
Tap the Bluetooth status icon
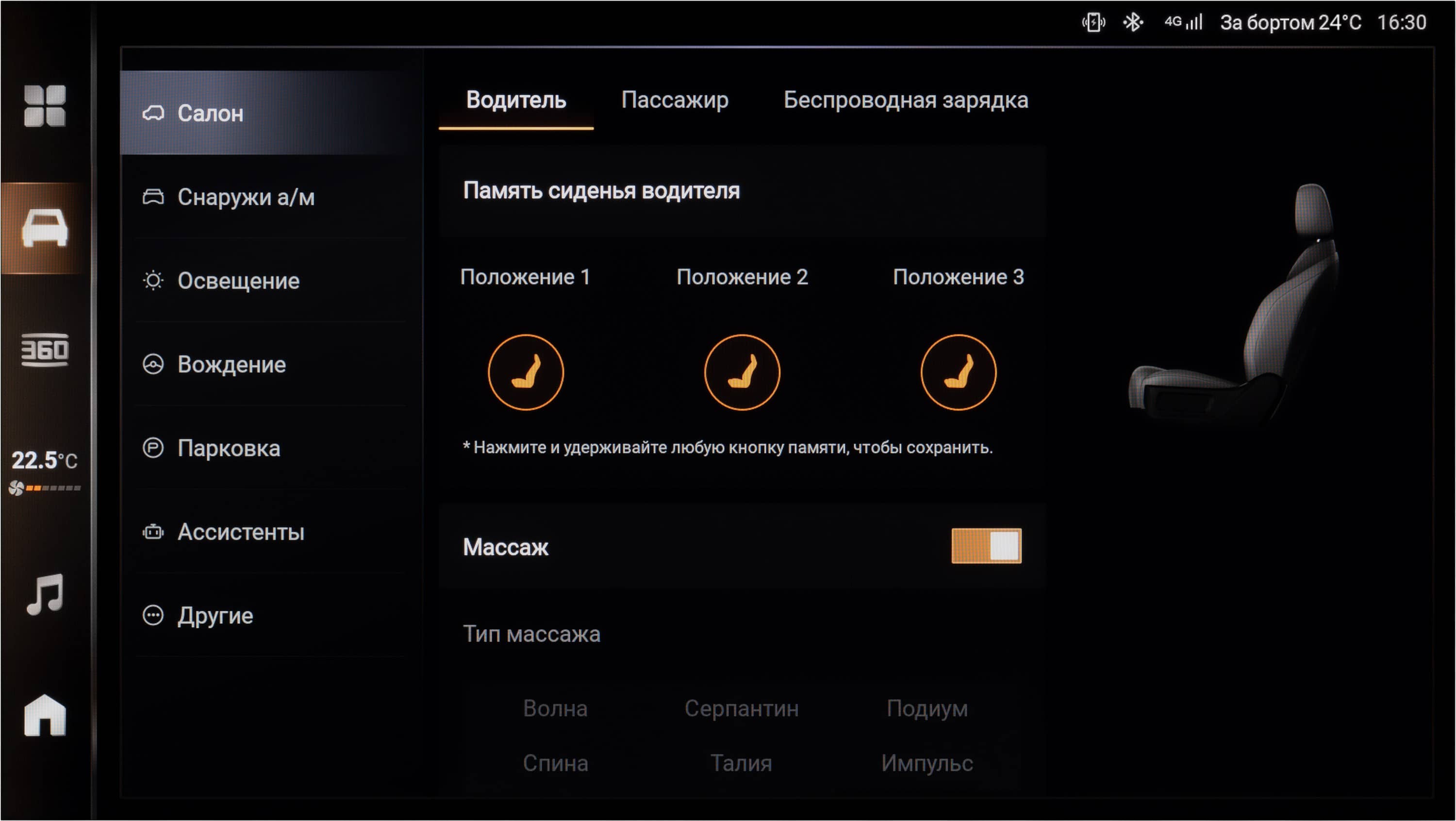(x=1133, y=23)
